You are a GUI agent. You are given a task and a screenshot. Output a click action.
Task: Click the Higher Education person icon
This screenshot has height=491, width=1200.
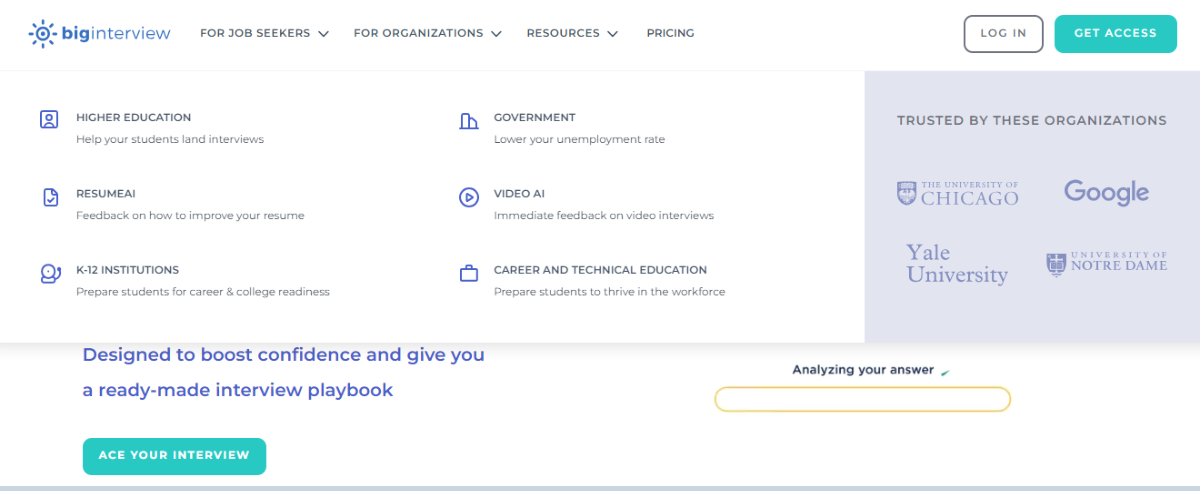tap(49, 120)
